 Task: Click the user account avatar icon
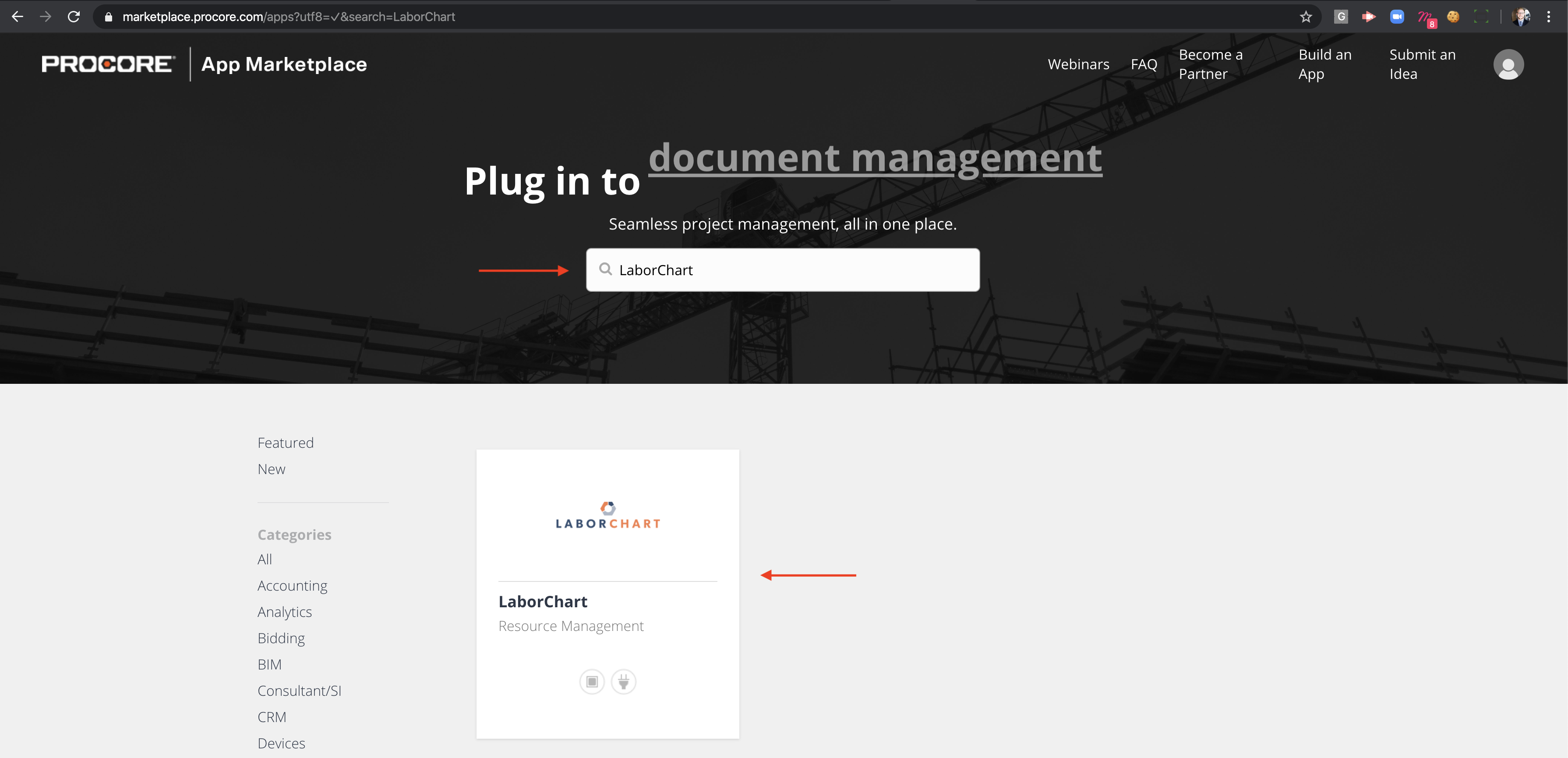tap(1508, 64)
